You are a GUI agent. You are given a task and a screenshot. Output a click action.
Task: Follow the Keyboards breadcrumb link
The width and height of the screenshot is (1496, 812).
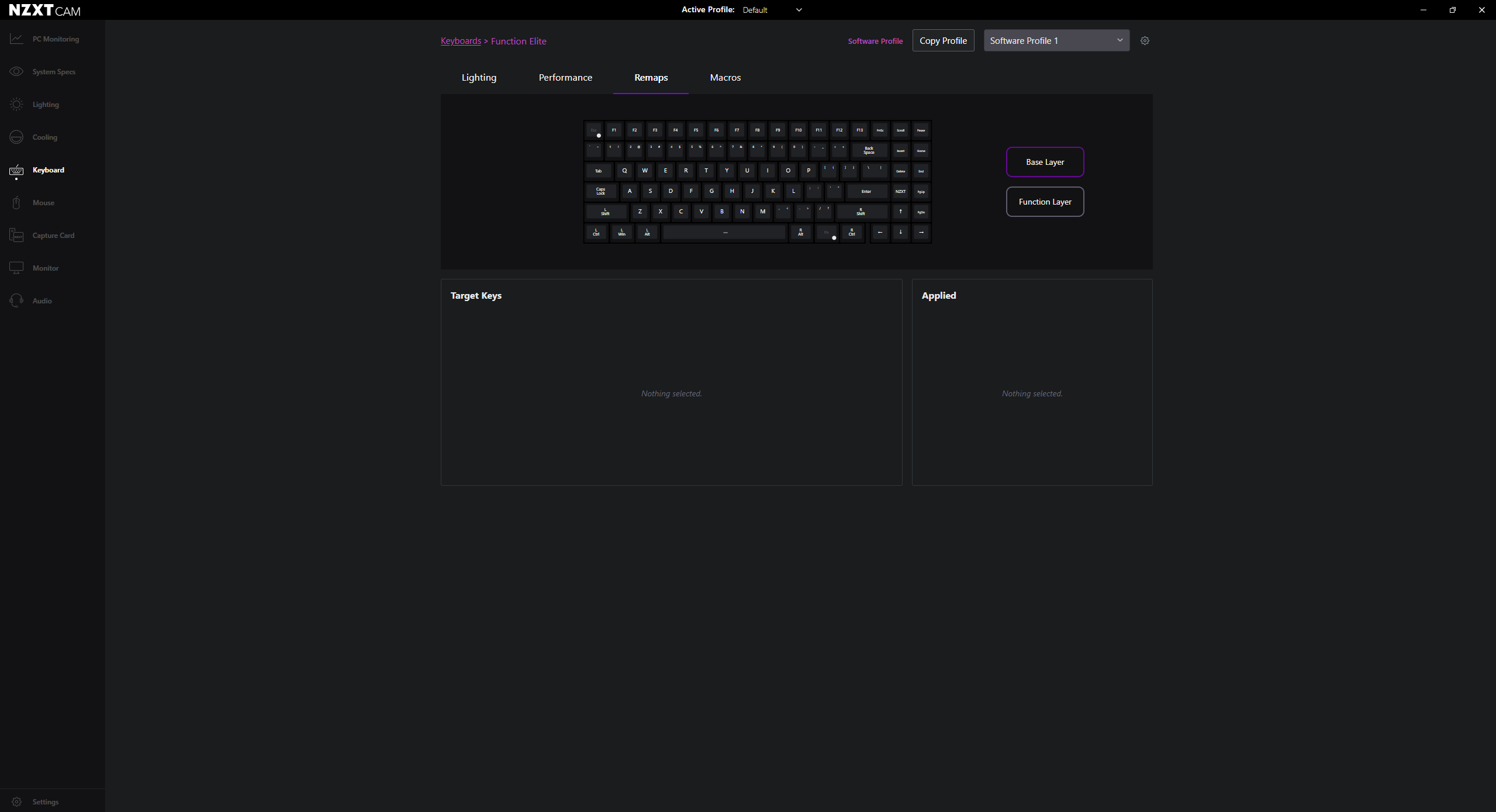(x=461, y=41)
